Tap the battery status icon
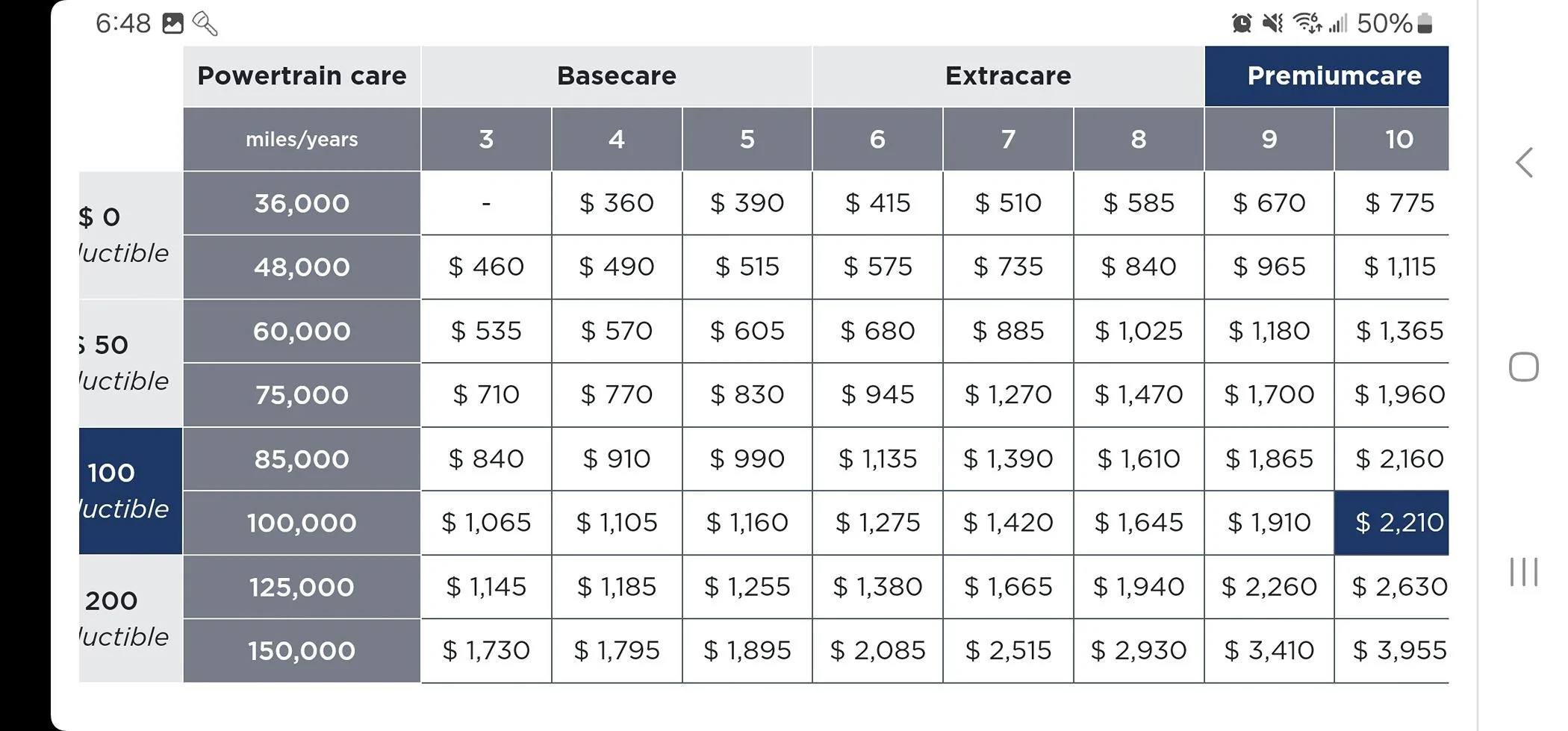The width and height of the screenshot is (1568, 731). tap(1425, 24)
